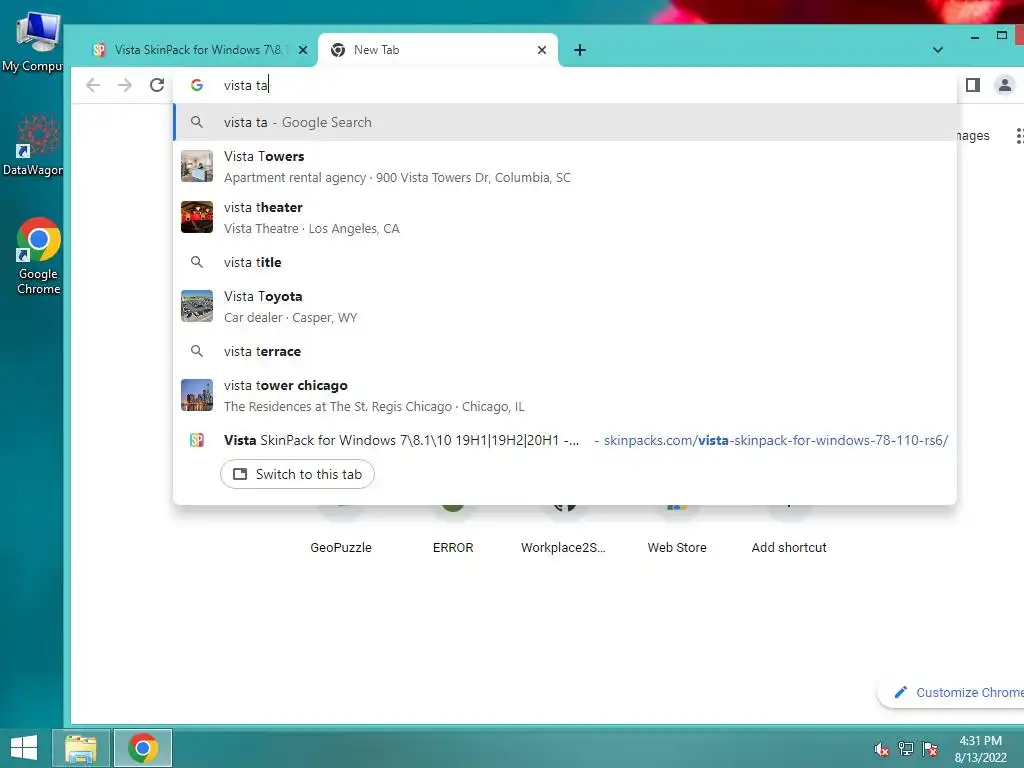Click the network tray icon
Screen dimensions: 1024x768
click(905, 749)
